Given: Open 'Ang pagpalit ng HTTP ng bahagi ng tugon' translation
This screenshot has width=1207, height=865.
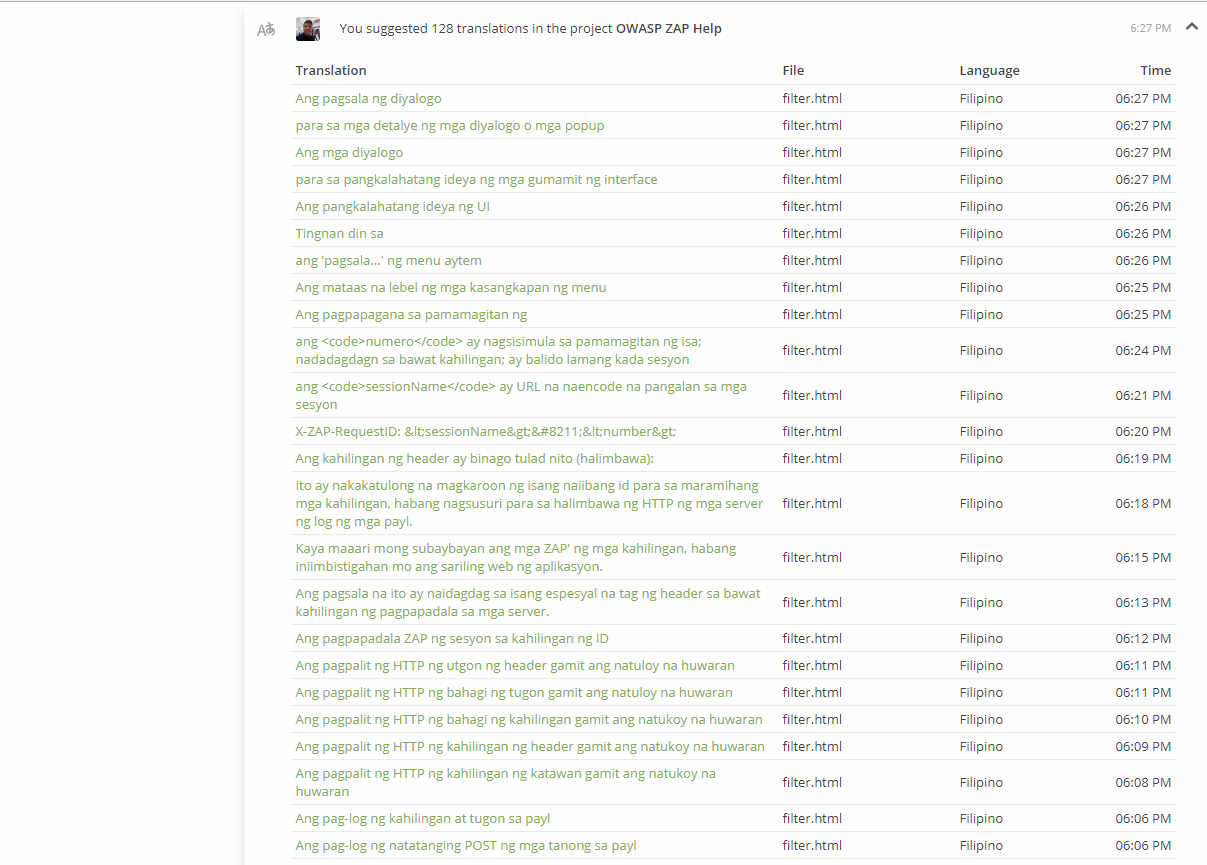Looking at the screenshot, I should click(x=514, y=692).
